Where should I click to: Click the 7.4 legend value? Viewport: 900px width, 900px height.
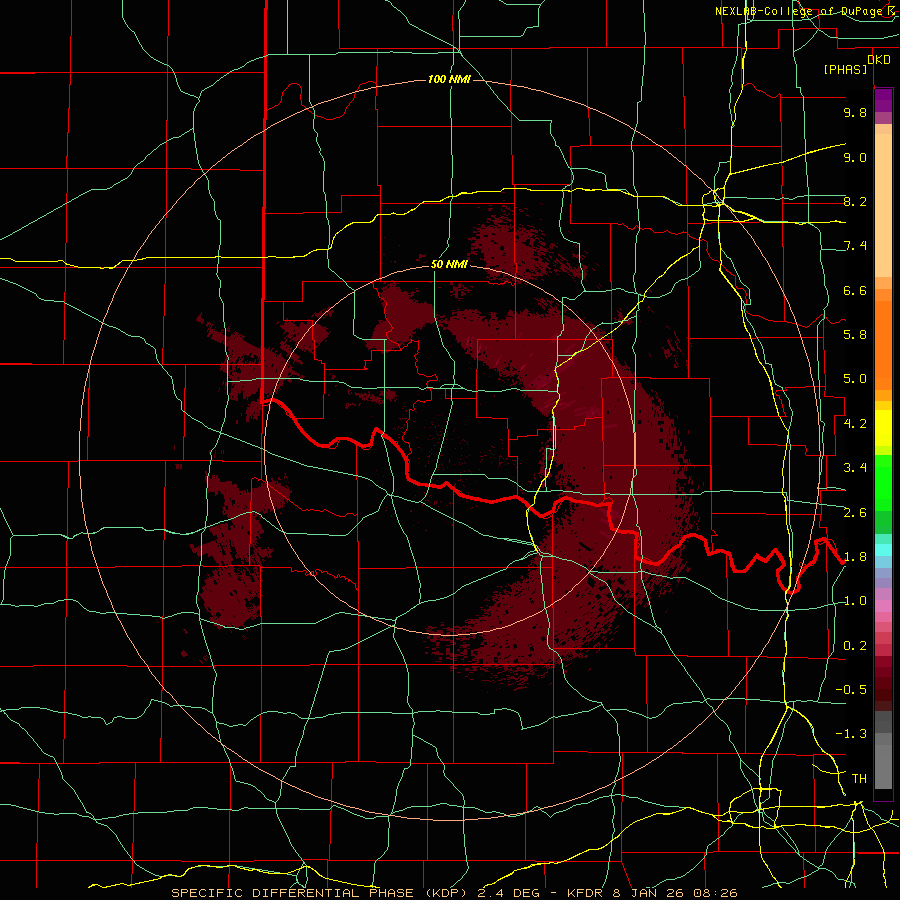pos(855,246)
